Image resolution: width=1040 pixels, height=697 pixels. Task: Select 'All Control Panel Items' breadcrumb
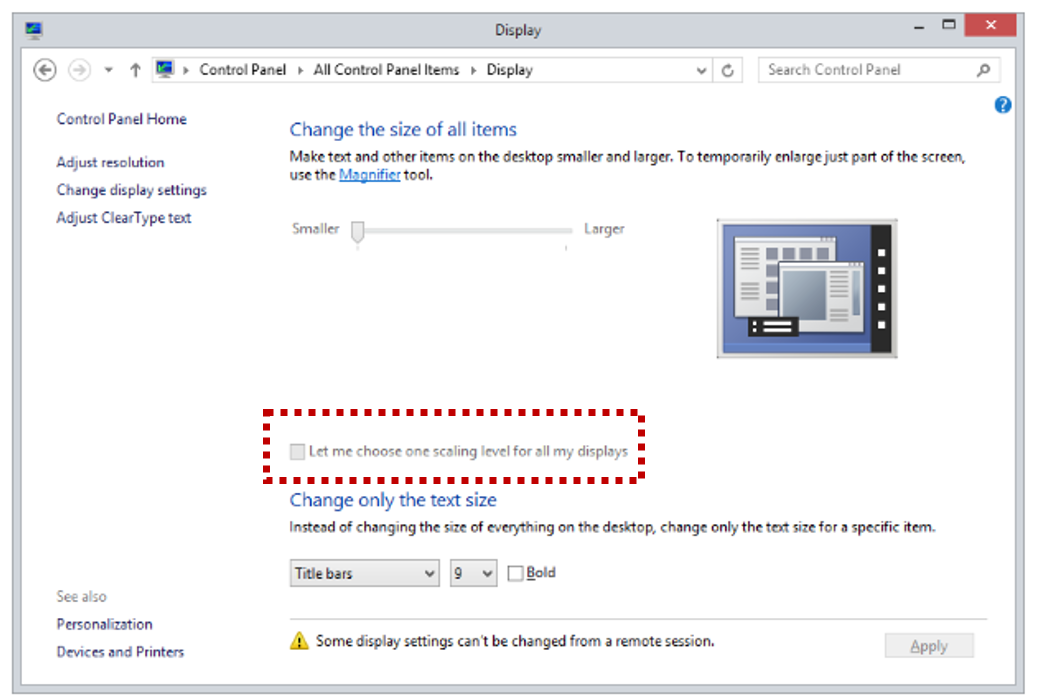(386, 70)
